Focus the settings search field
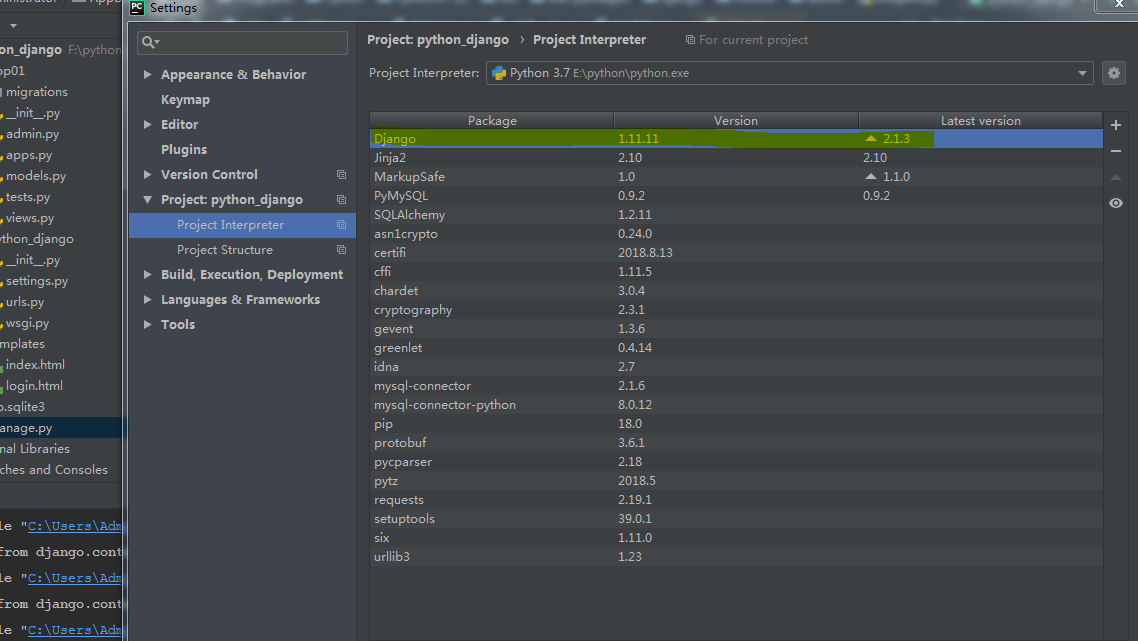Viewport: 1138px width, 641px height. pyautogui.click(x=242, y=43)
